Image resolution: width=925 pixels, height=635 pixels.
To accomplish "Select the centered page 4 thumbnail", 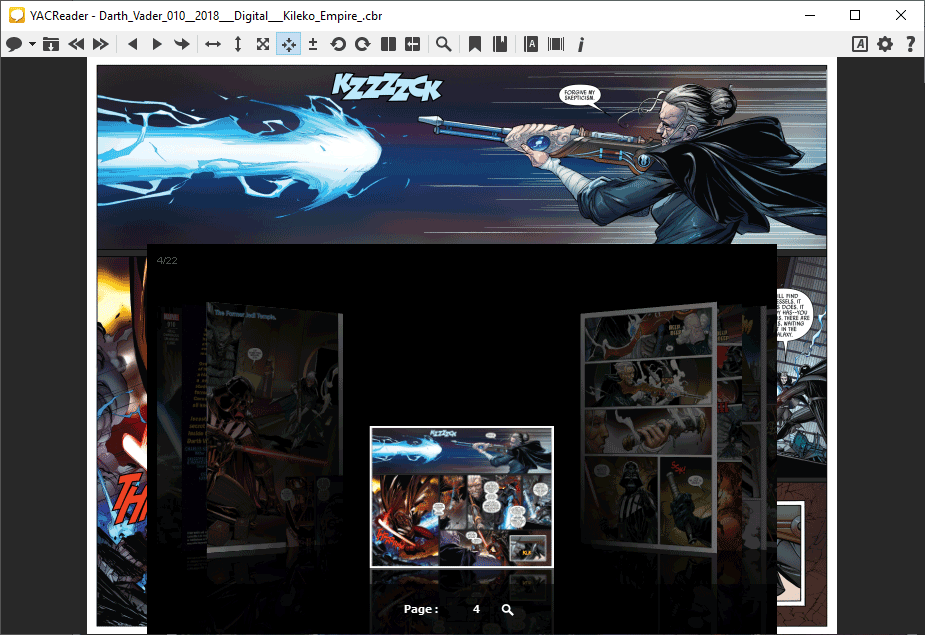I will (462, 497).
